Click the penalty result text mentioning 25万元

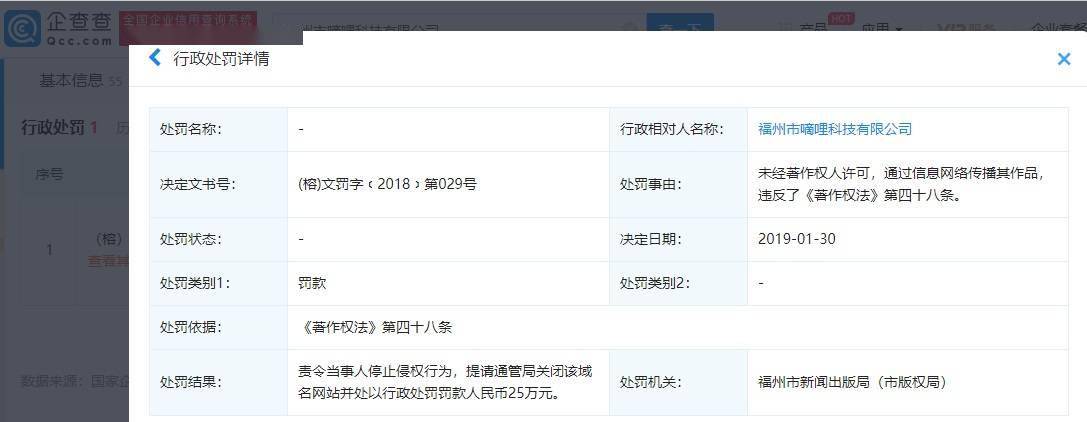pyautogui.click(x=444, y=382)
